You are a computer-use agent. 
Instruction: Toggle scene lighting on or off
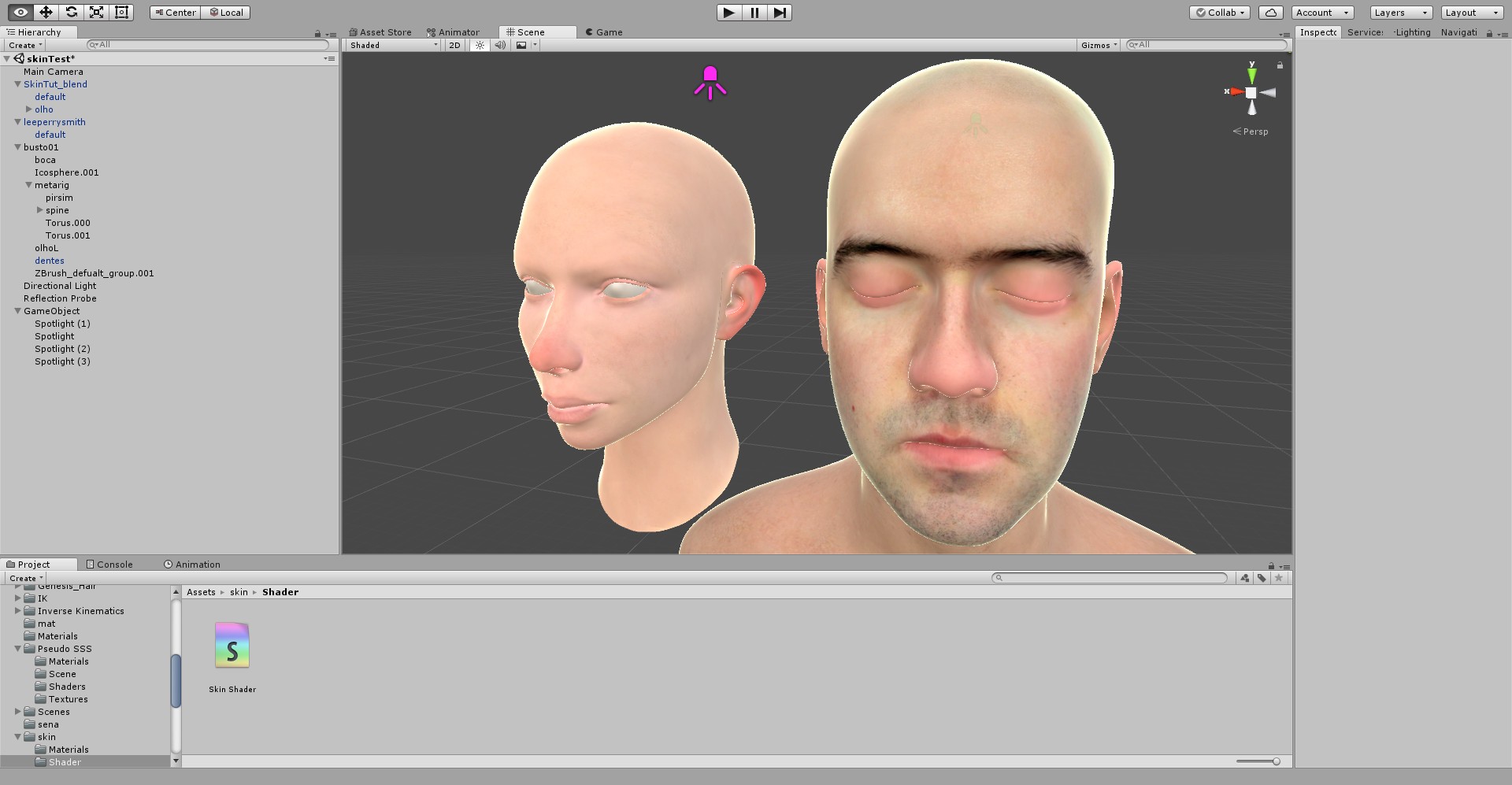coord(480,46)
